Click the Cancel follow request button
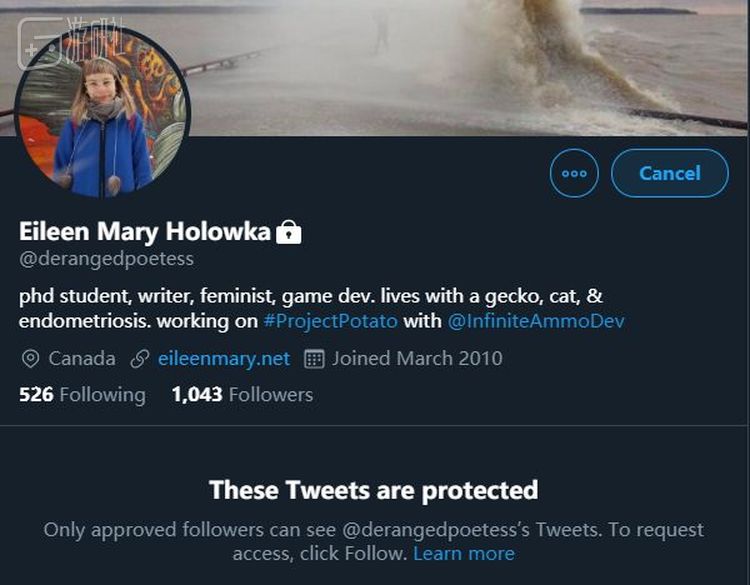The width and height of the screenshot is (750, 585). coord(669,173)
